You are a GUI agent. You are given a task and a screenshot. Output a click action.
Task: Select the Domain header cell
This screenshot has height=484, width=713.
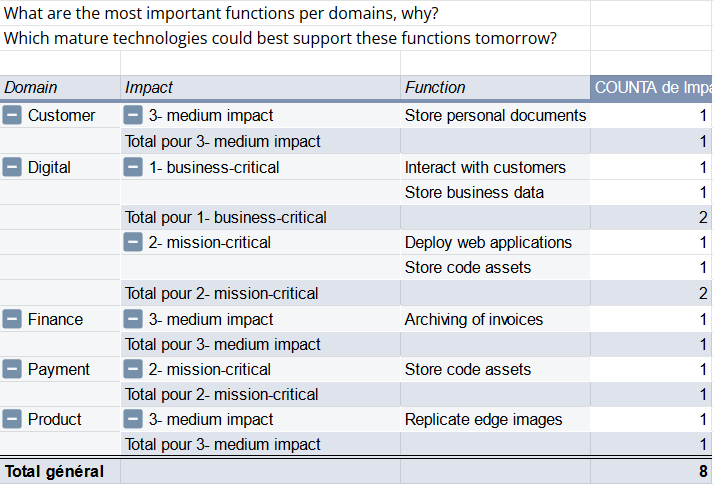pos(60,87)
